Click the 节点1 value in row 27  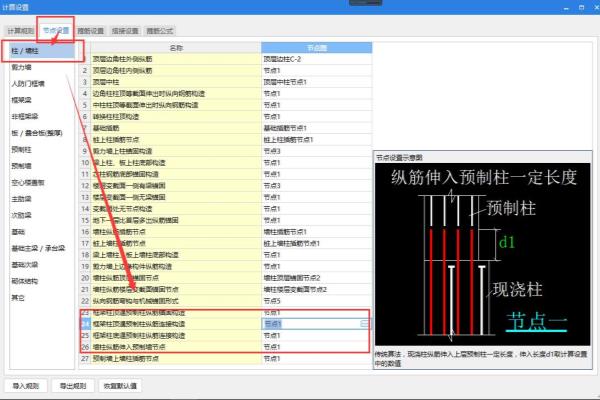tap(316, 359)
